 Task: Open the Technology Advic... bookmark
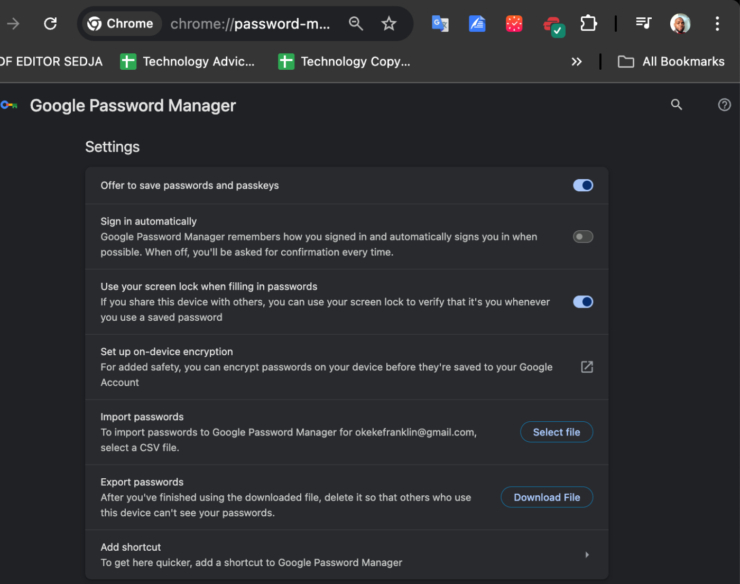187,61
